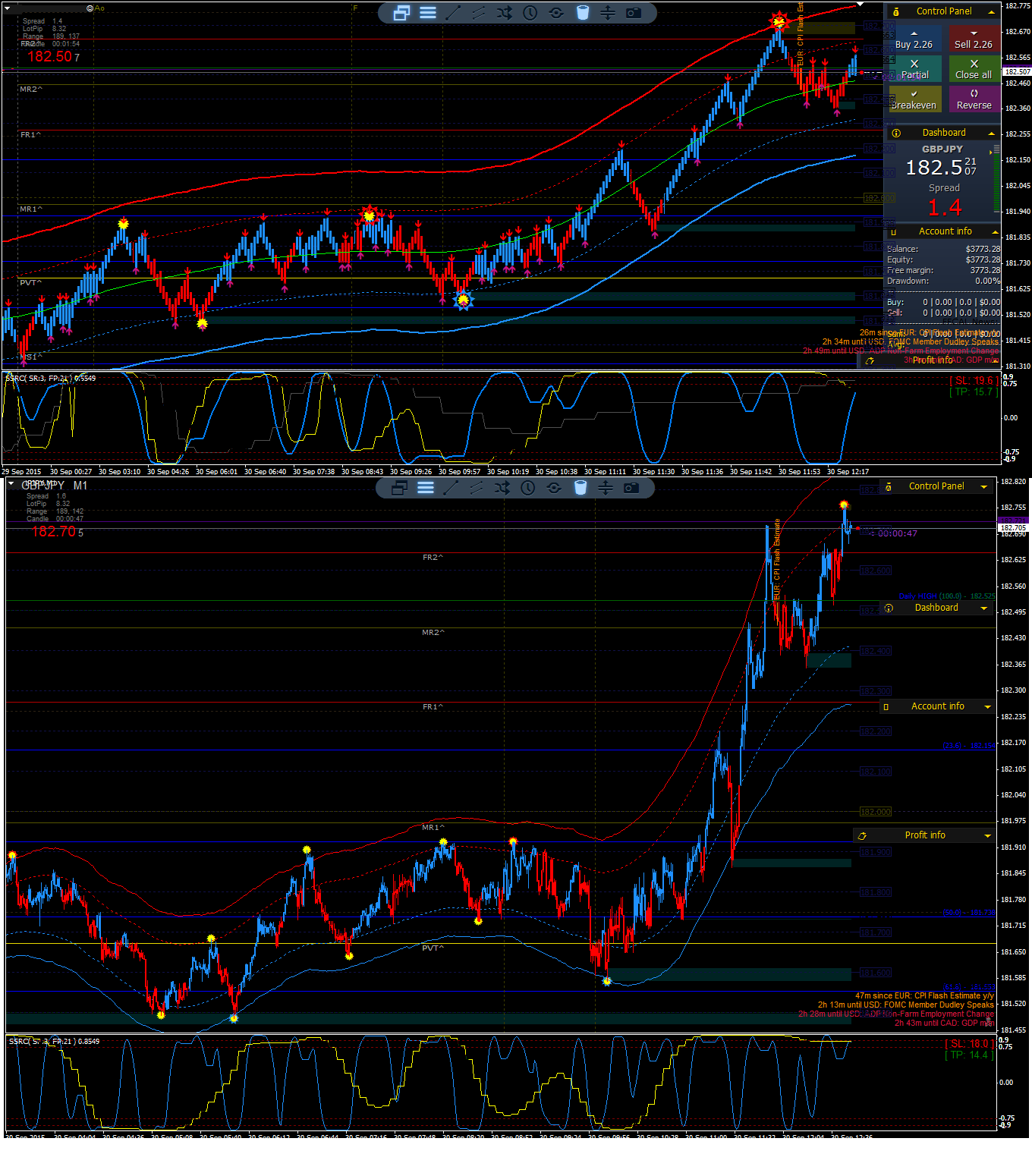Click the 00:00:47 candle timer on the lower chart

tap(897, 533)
